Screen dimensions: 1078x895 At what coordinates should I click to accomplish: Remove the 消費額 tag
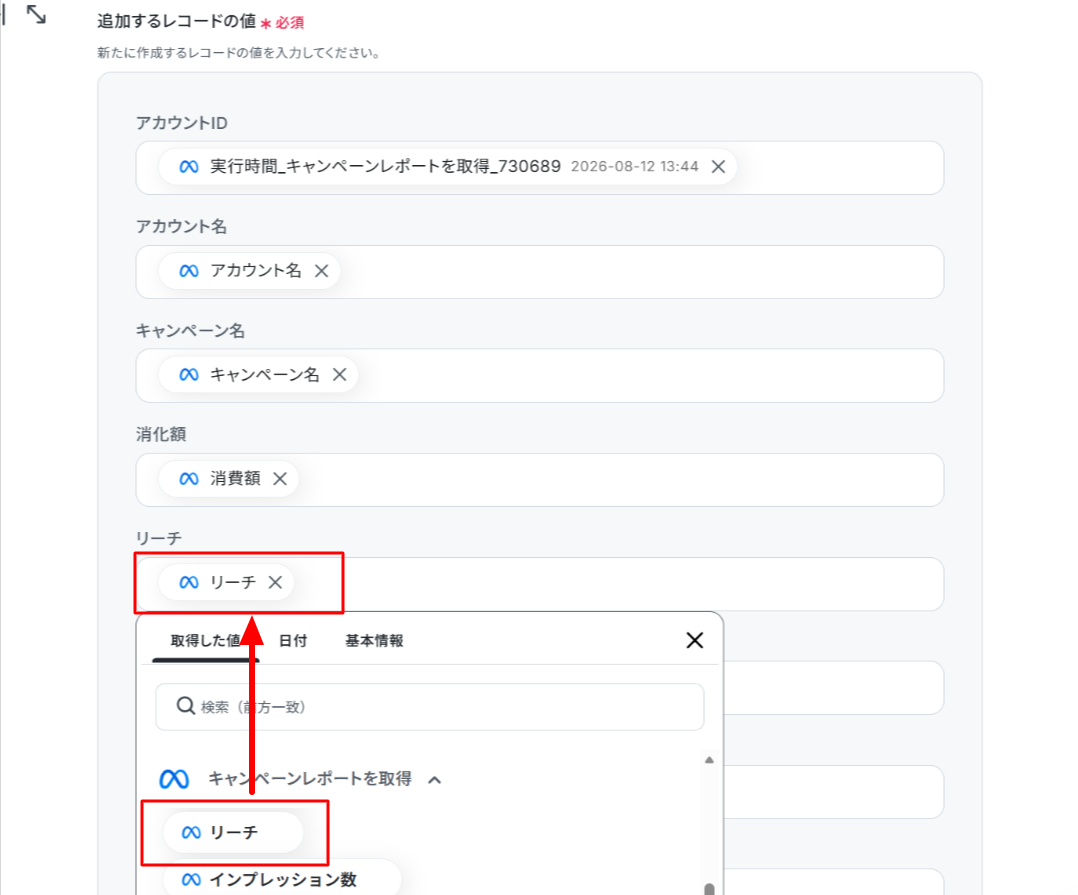click(280, 478)
